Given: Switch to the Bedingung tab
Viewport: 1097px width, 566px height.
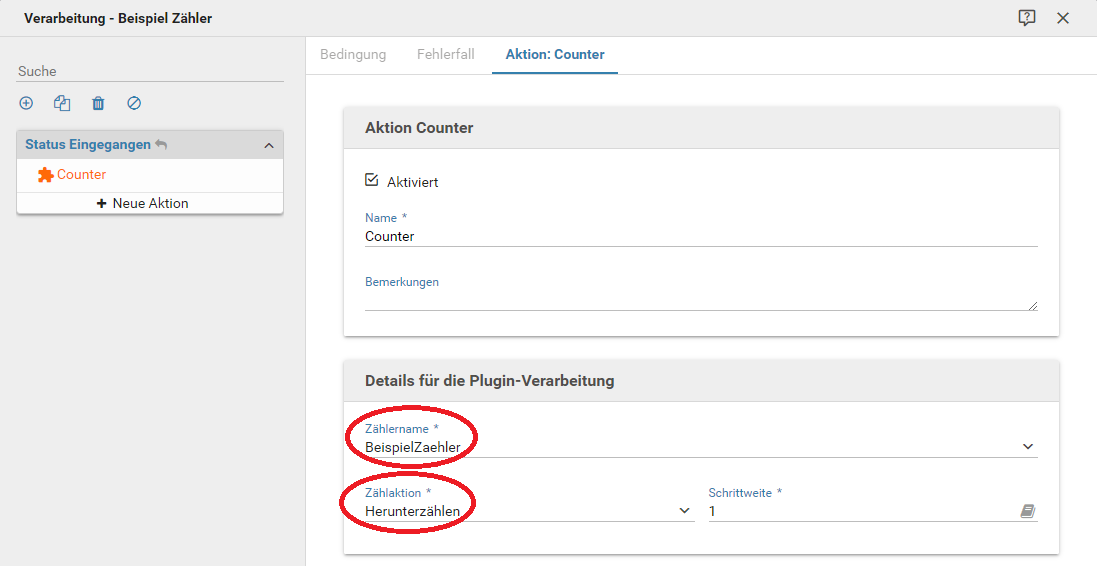Looking at the screenshot, I should (x=353, y=55).
